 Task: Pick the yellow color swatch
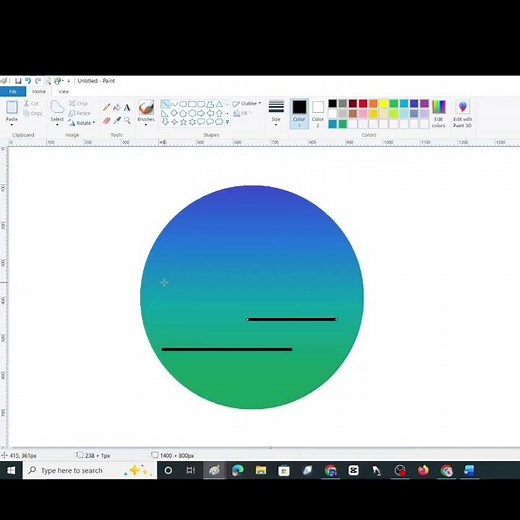click(x=384, y=104)
